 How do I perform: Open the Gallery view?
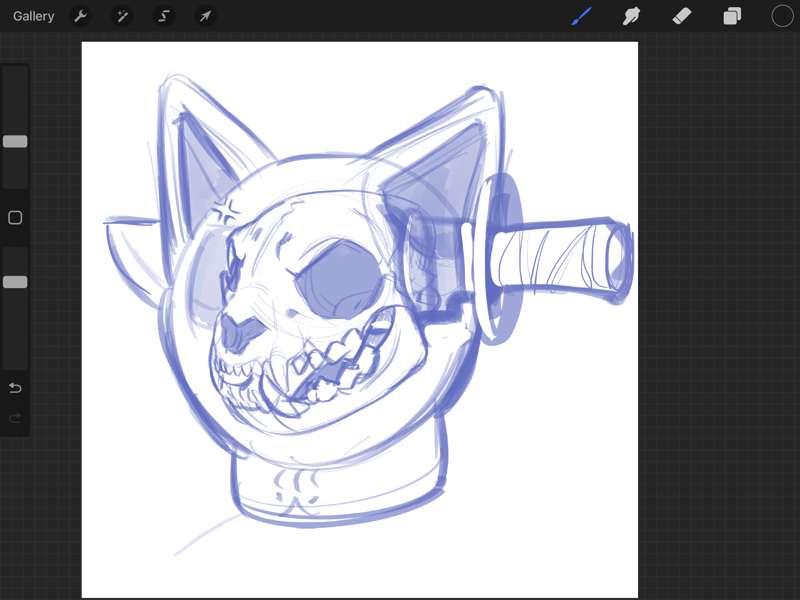[34, 16]
